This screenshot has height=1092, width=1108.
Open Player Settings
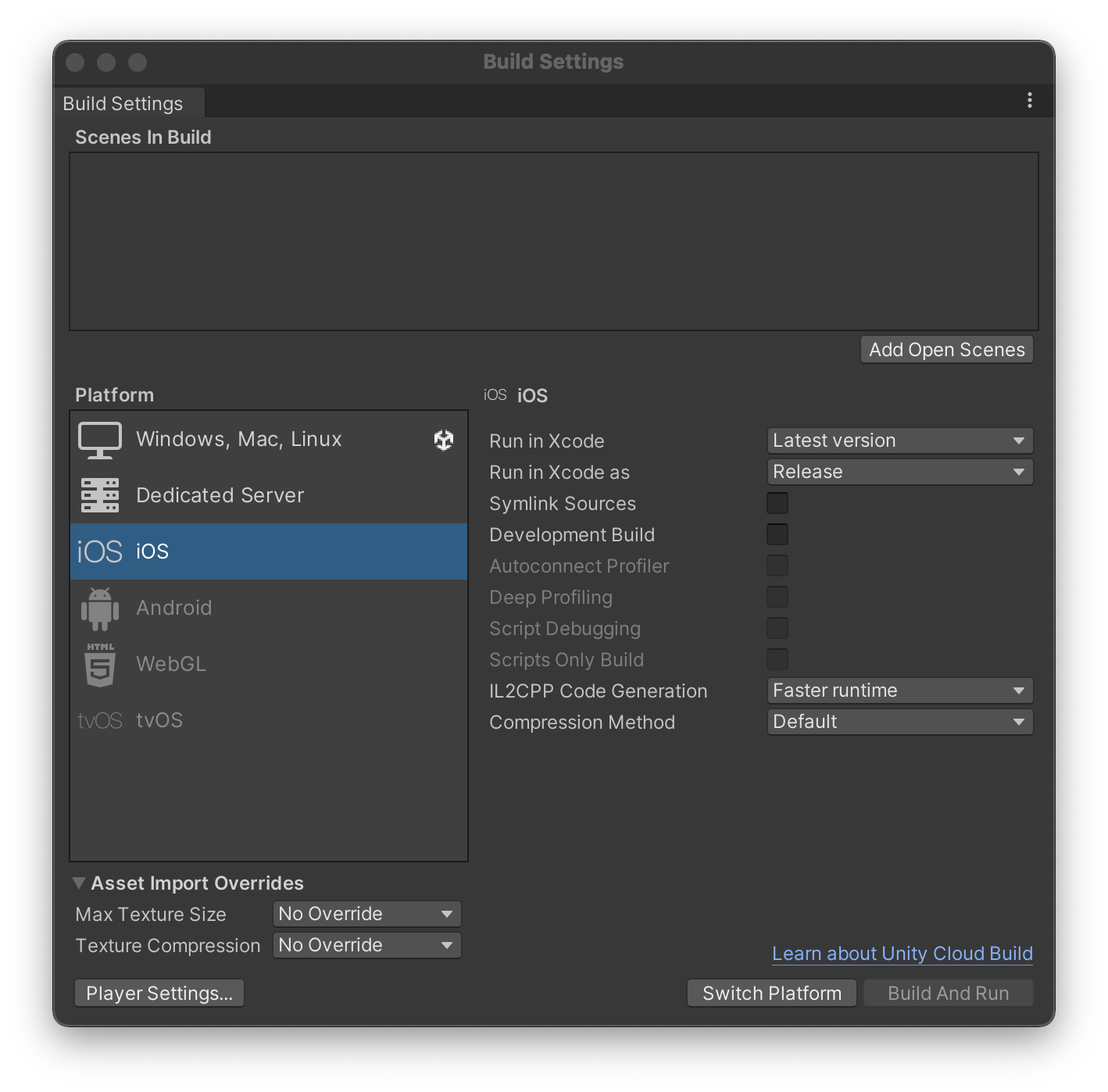coord(159,994)
